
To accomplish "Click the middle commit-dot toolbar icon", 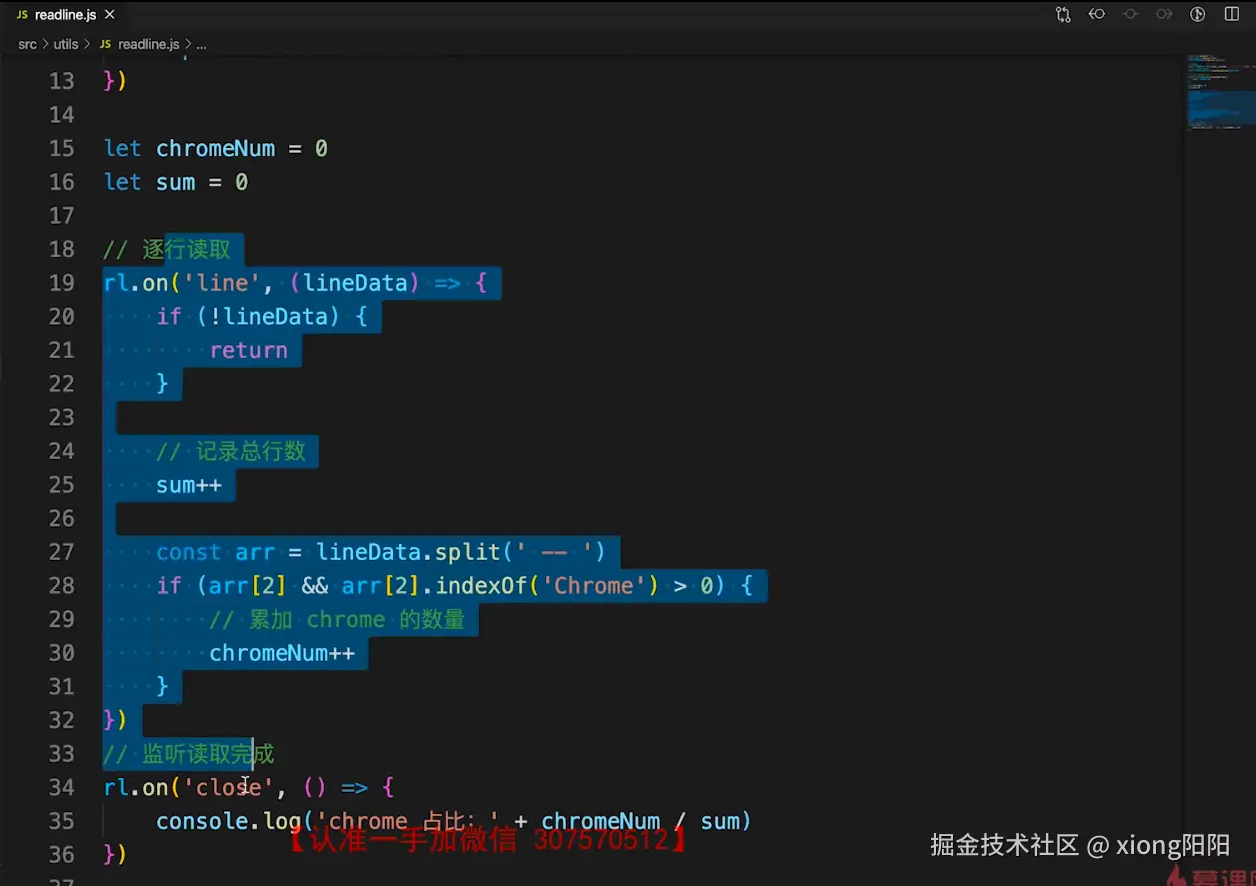I will pyautogui.click(x=1131, y=14).
